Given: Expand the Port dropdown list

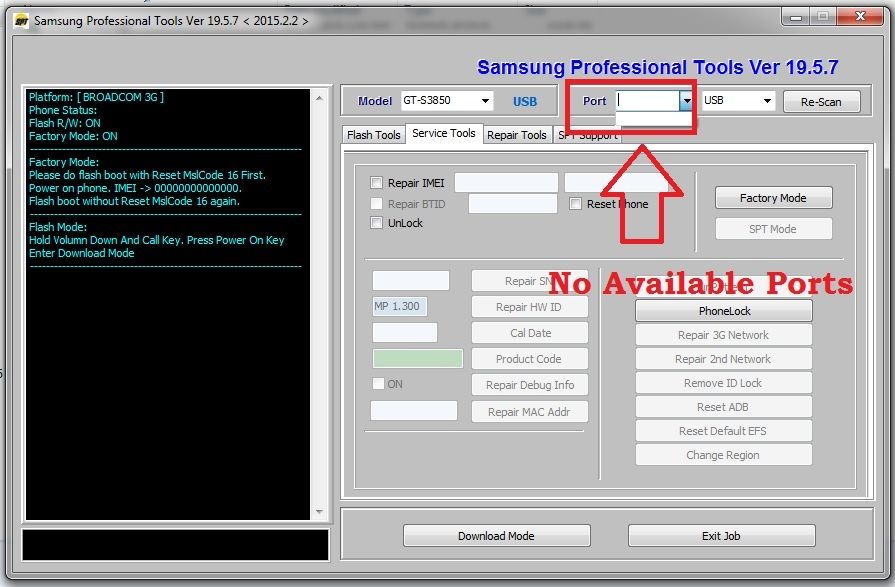Looking at the screenshot, I should [686, 101].
